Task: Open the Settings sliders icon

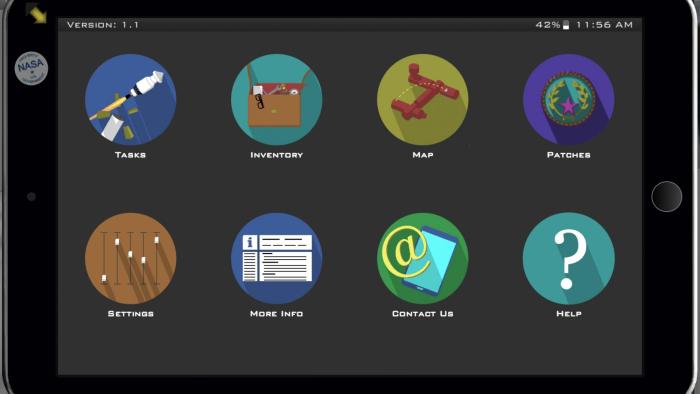Action: 130,258
